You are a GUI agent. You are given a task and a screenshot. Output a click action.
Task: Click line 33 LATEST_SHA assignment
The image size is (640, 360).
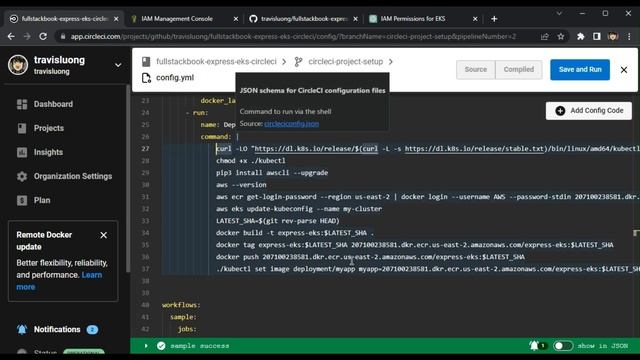(278, 221)
